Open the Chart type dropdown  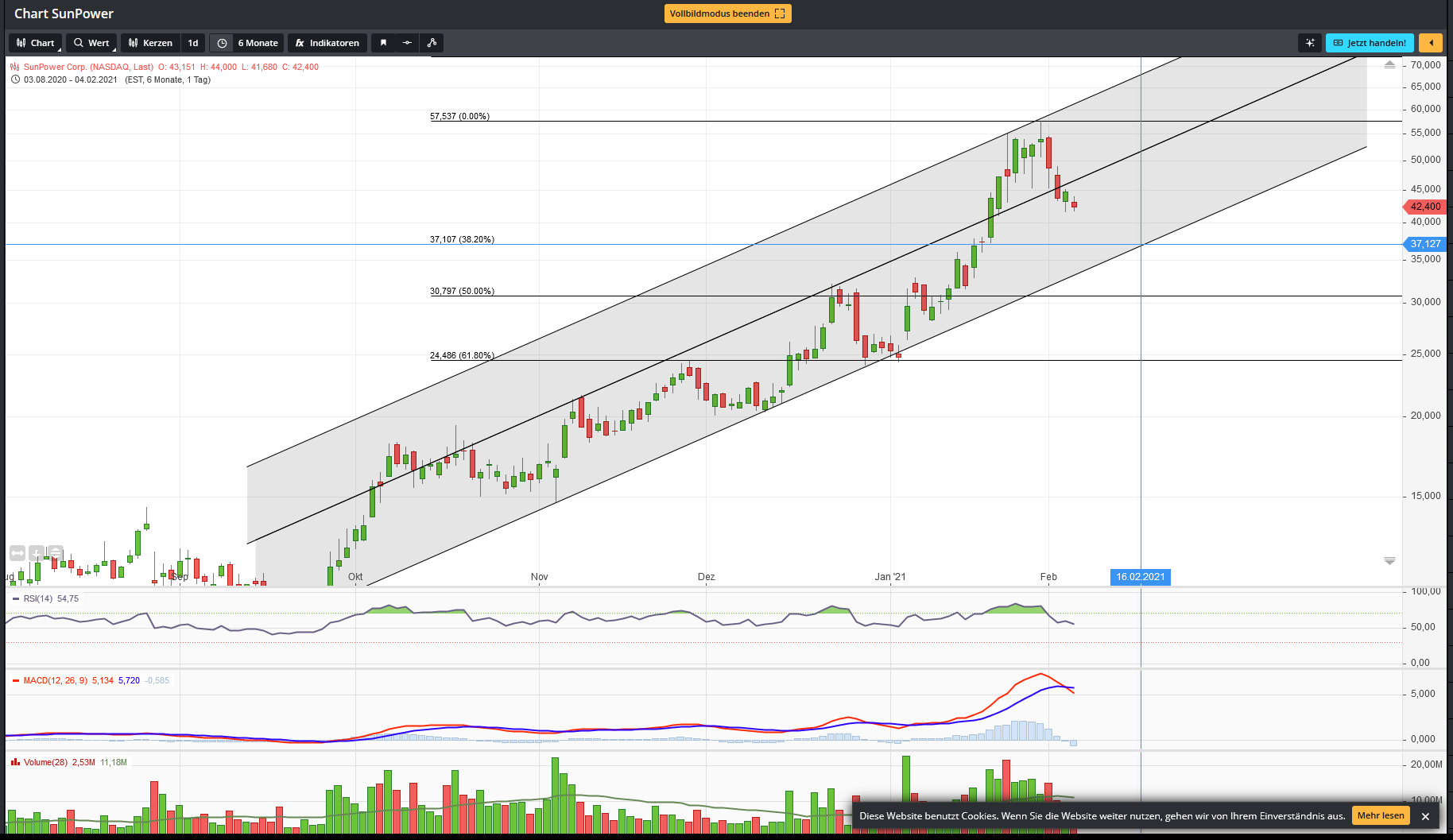pos(36,43)
